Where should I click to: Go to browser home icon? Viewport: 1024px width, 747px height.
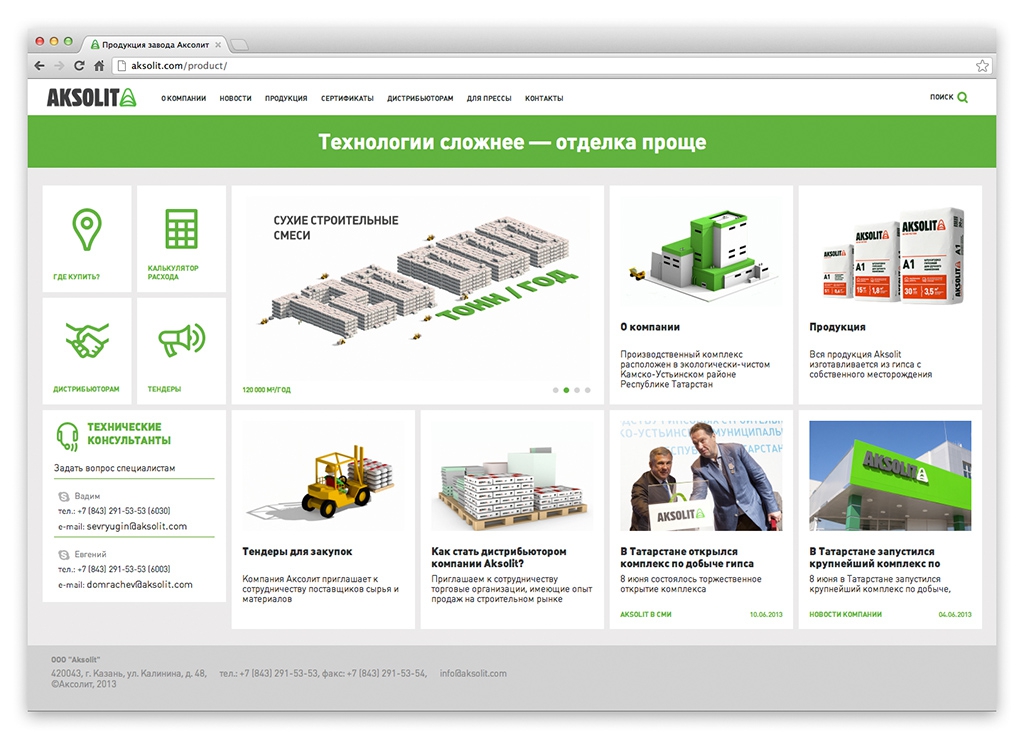point(99,66)
